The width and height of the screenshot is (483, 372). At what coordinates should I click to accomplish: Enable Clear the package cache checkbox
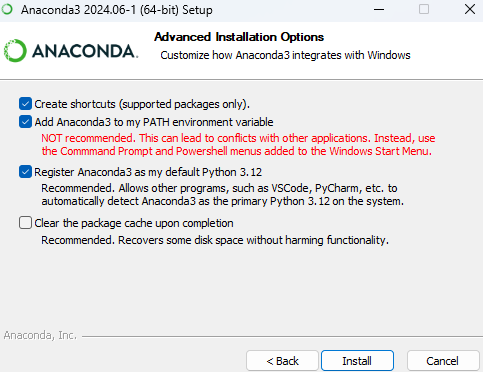pos(25,223)
